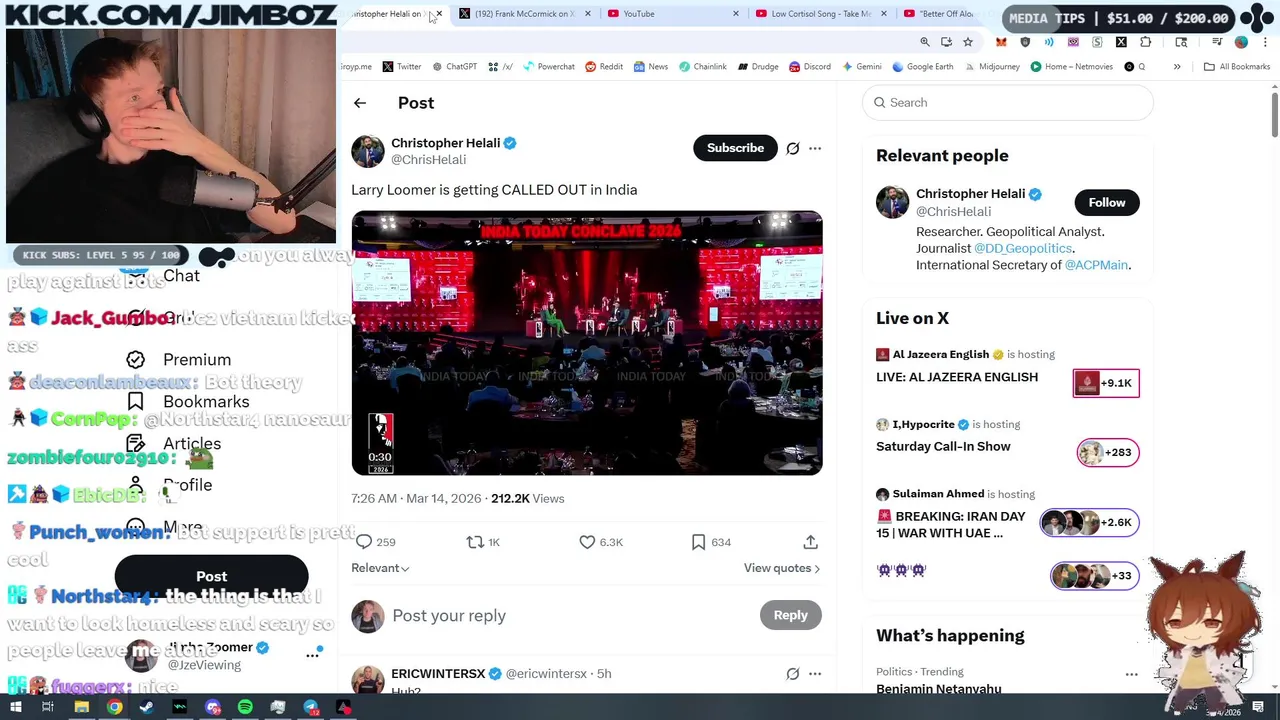Play the India Today Conclave video

tap(587, 343)
